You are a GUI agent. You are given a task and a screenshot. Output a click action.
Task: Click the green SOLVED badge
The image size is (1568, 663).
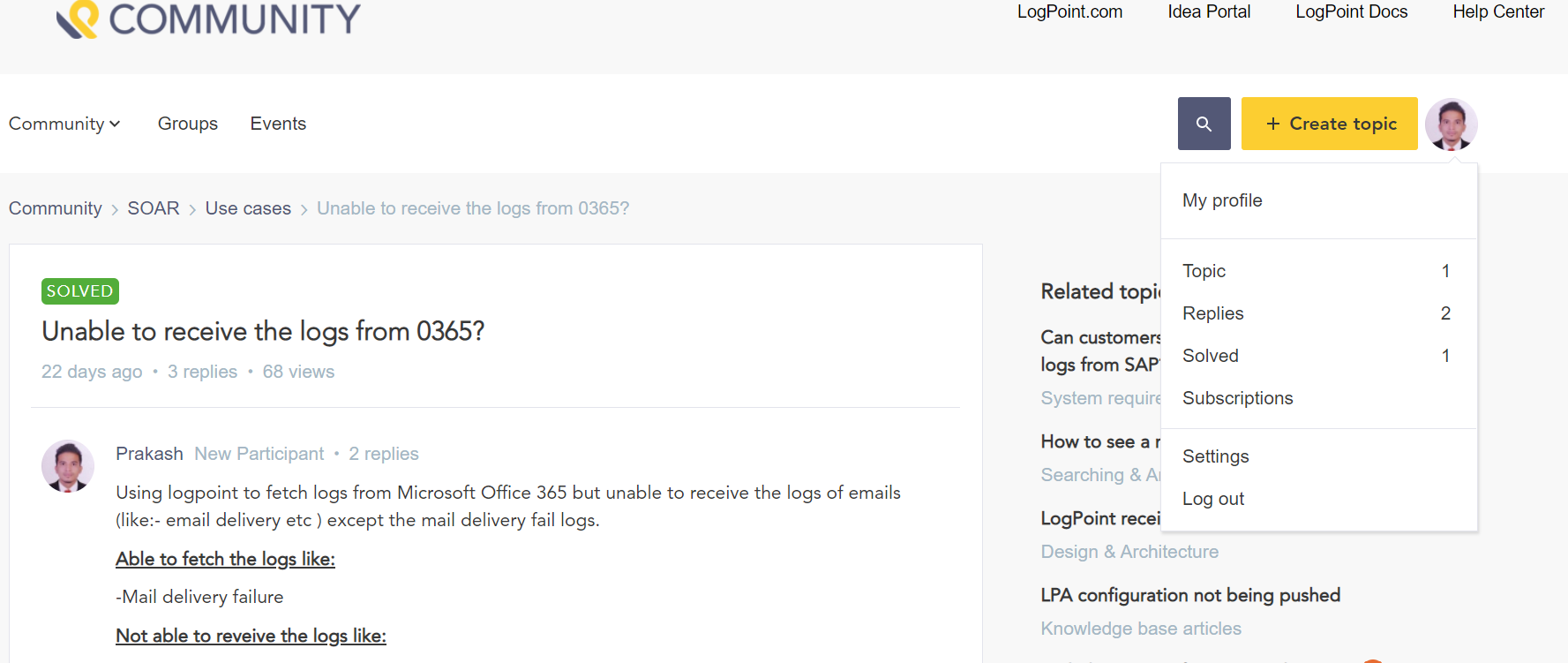tap(79, 291)
